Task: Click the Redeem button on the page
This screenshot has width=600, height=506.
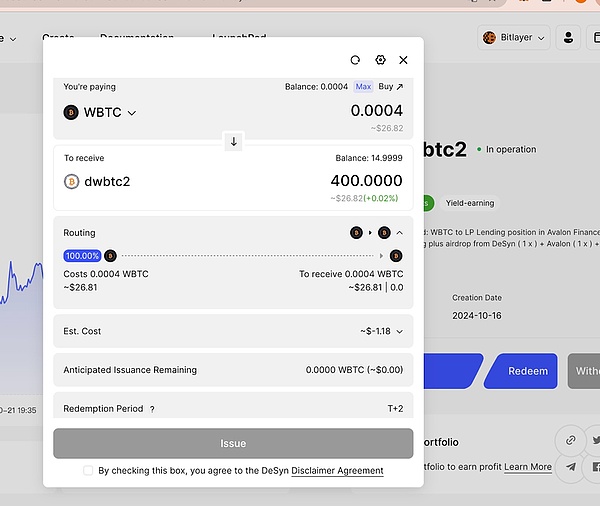Action: pyautogui.click(x=521, y=371)
